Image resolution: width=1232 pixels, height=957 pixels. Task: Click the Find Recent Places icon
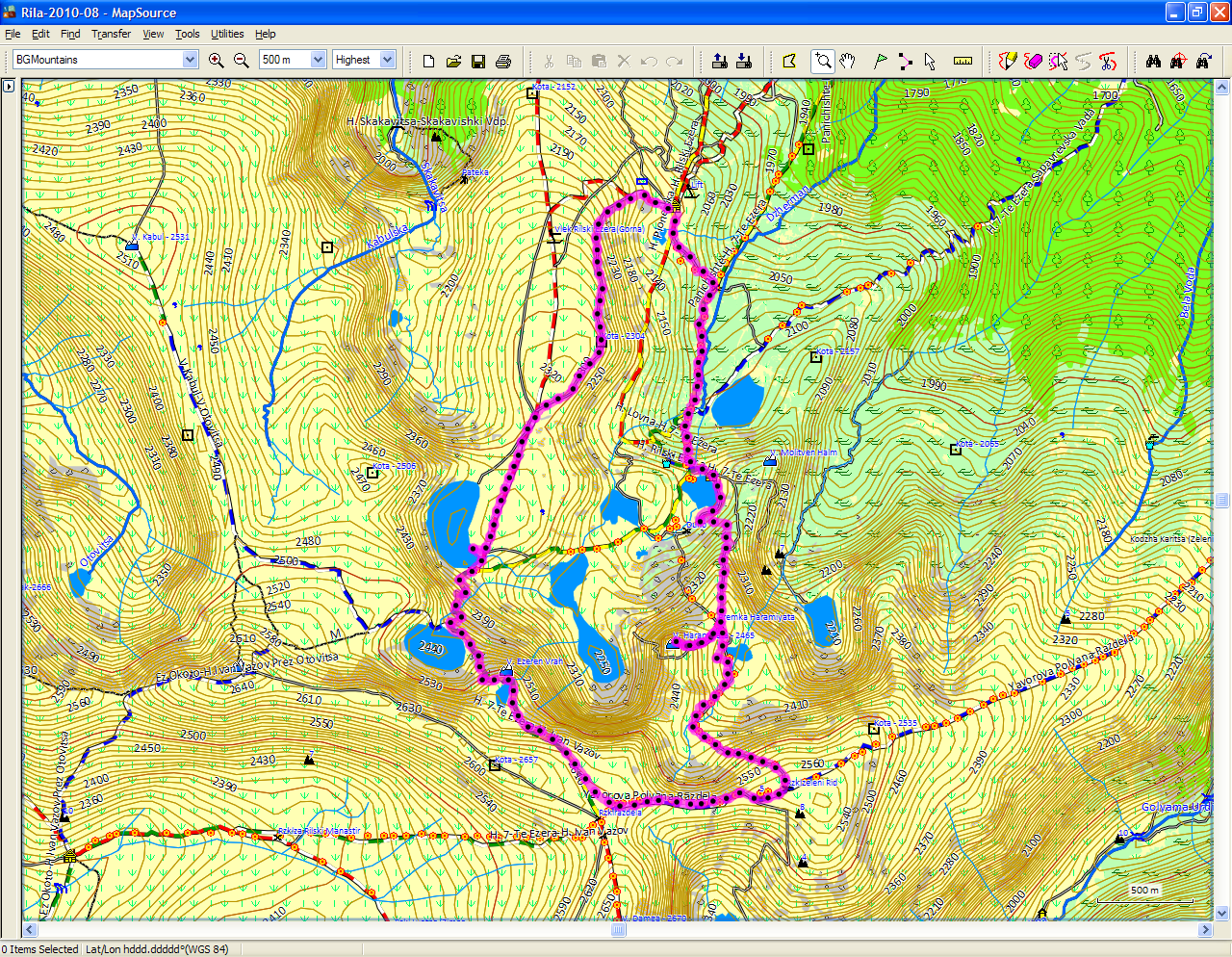point(1203,61)
